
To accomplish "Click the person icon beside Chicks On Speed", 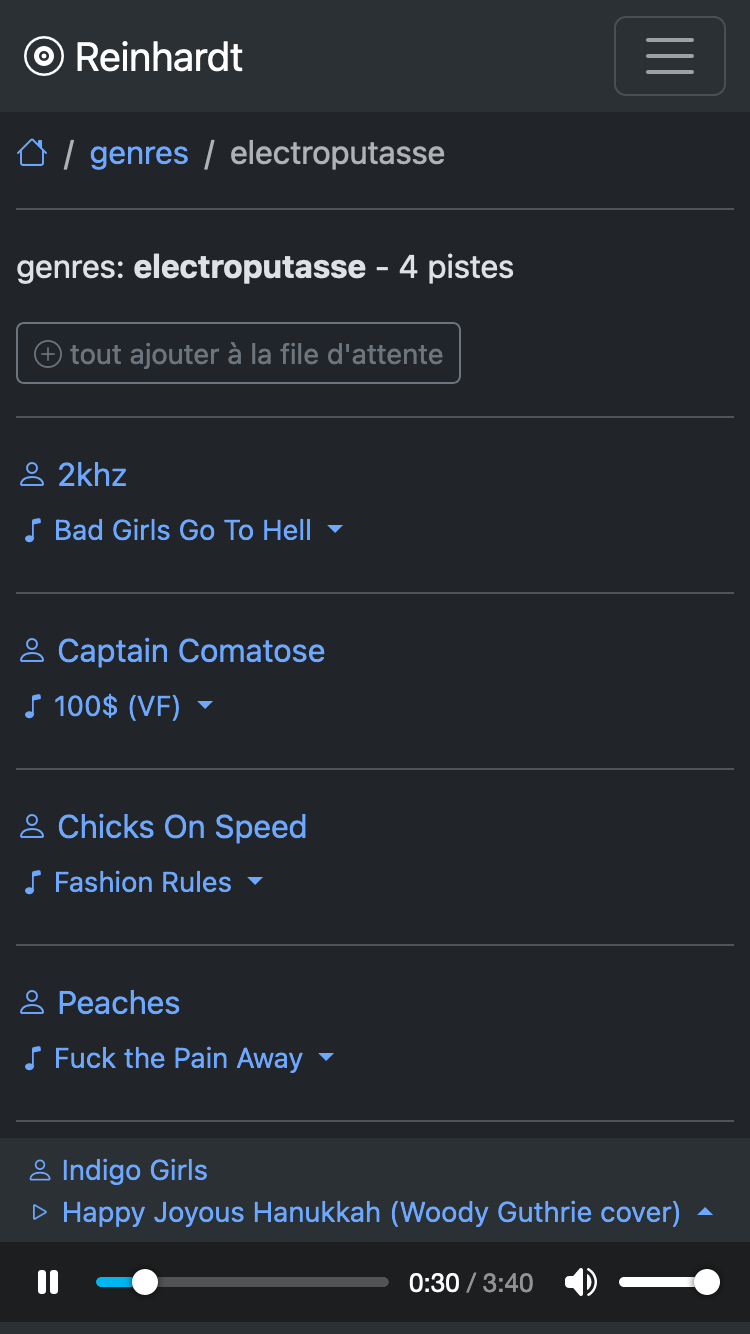I will point(33,827).
